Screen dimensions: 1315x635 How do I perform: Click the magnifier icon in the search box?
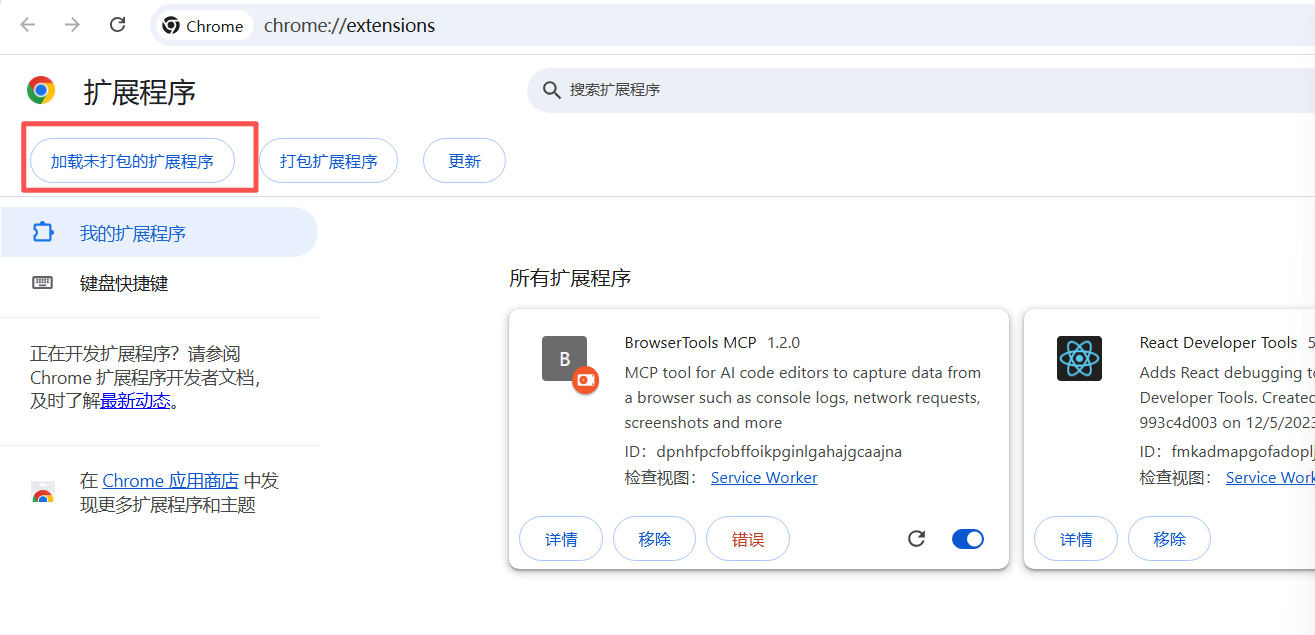click(x=551, y=90)
